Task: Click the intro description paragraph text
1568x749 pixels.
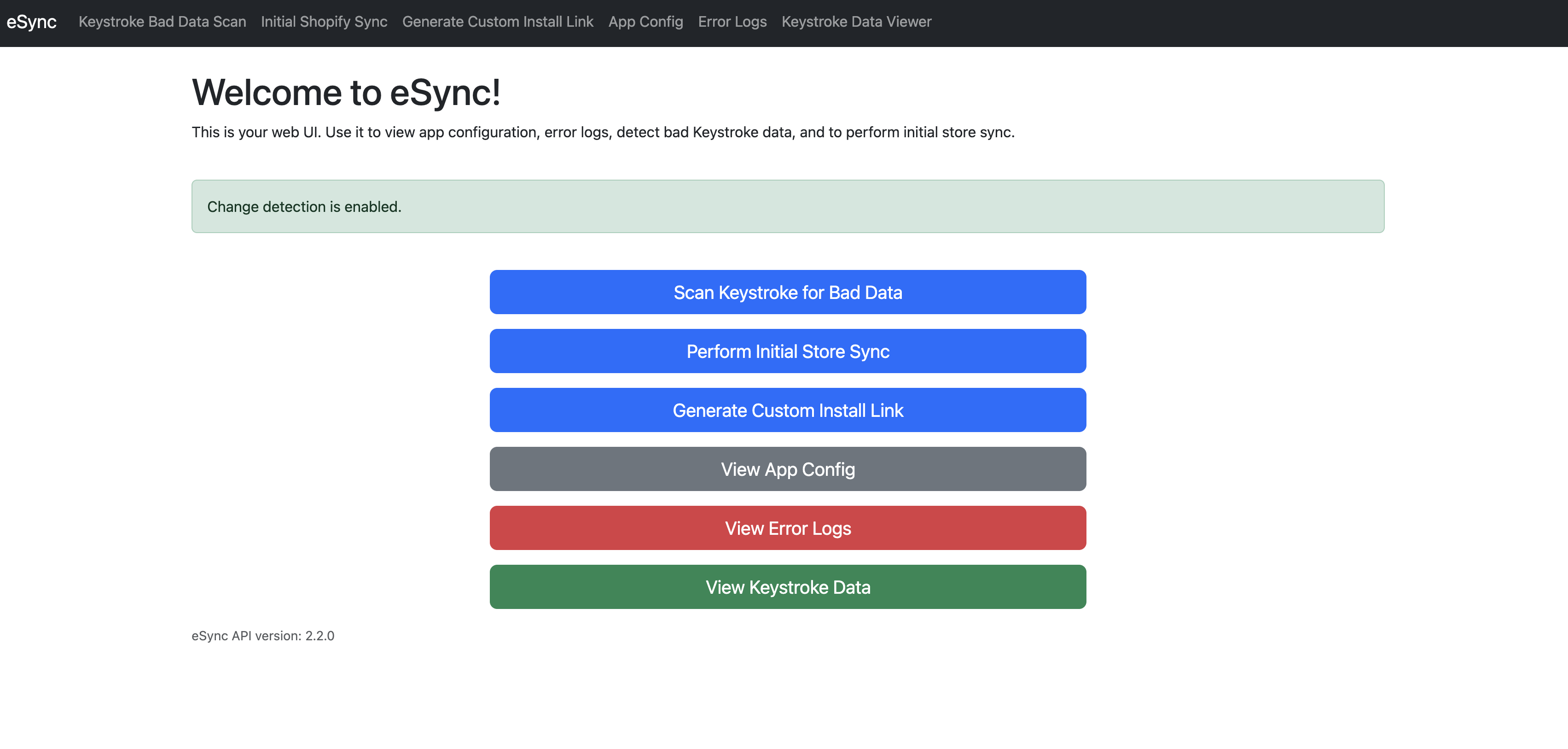Action: tap(603, 132)
